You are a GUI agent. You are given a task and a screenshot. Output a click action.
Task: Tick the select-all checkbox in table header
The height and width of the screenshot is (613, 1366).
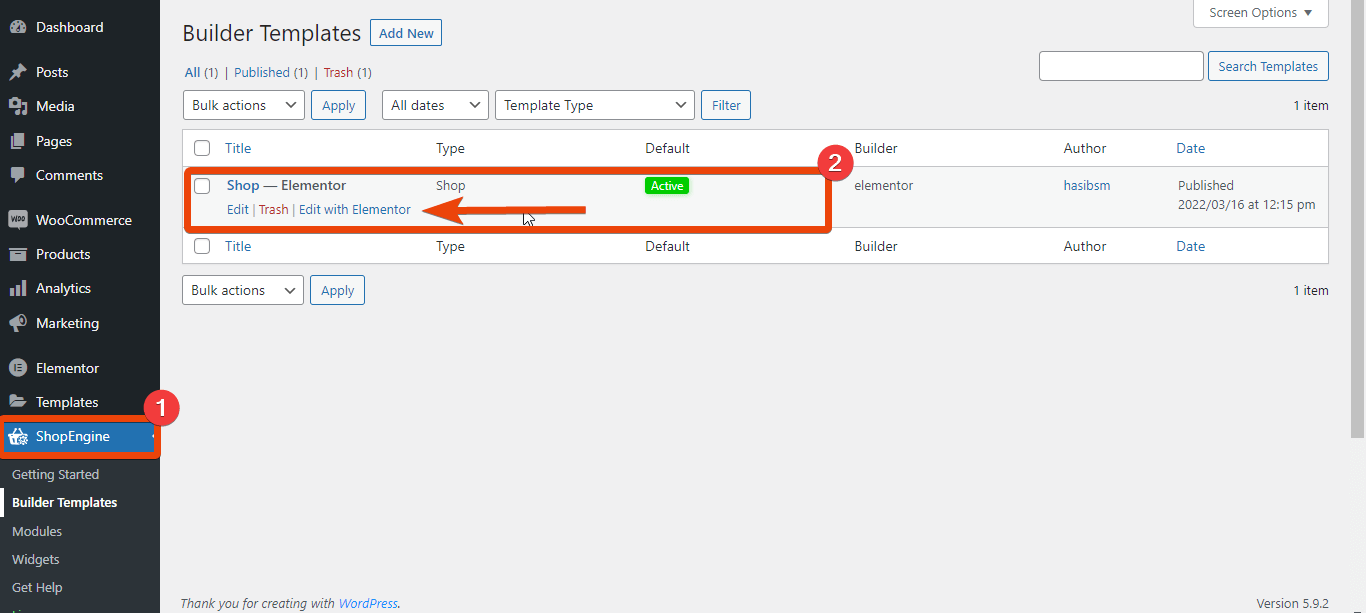(x=202, y=148)
